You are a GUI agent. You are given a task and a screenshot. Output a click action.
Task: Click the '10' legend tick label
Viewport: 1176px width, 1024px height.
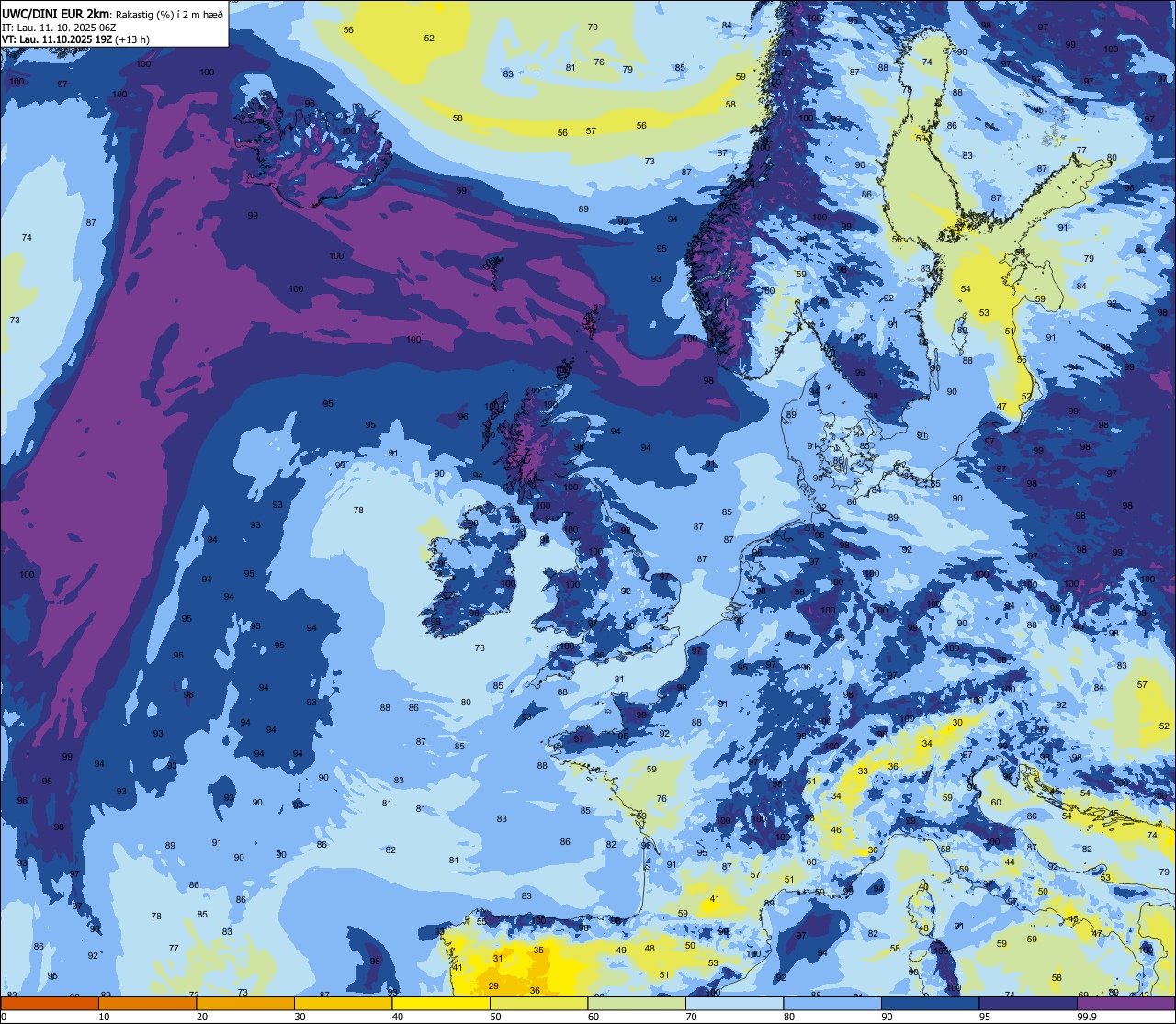105,1017
